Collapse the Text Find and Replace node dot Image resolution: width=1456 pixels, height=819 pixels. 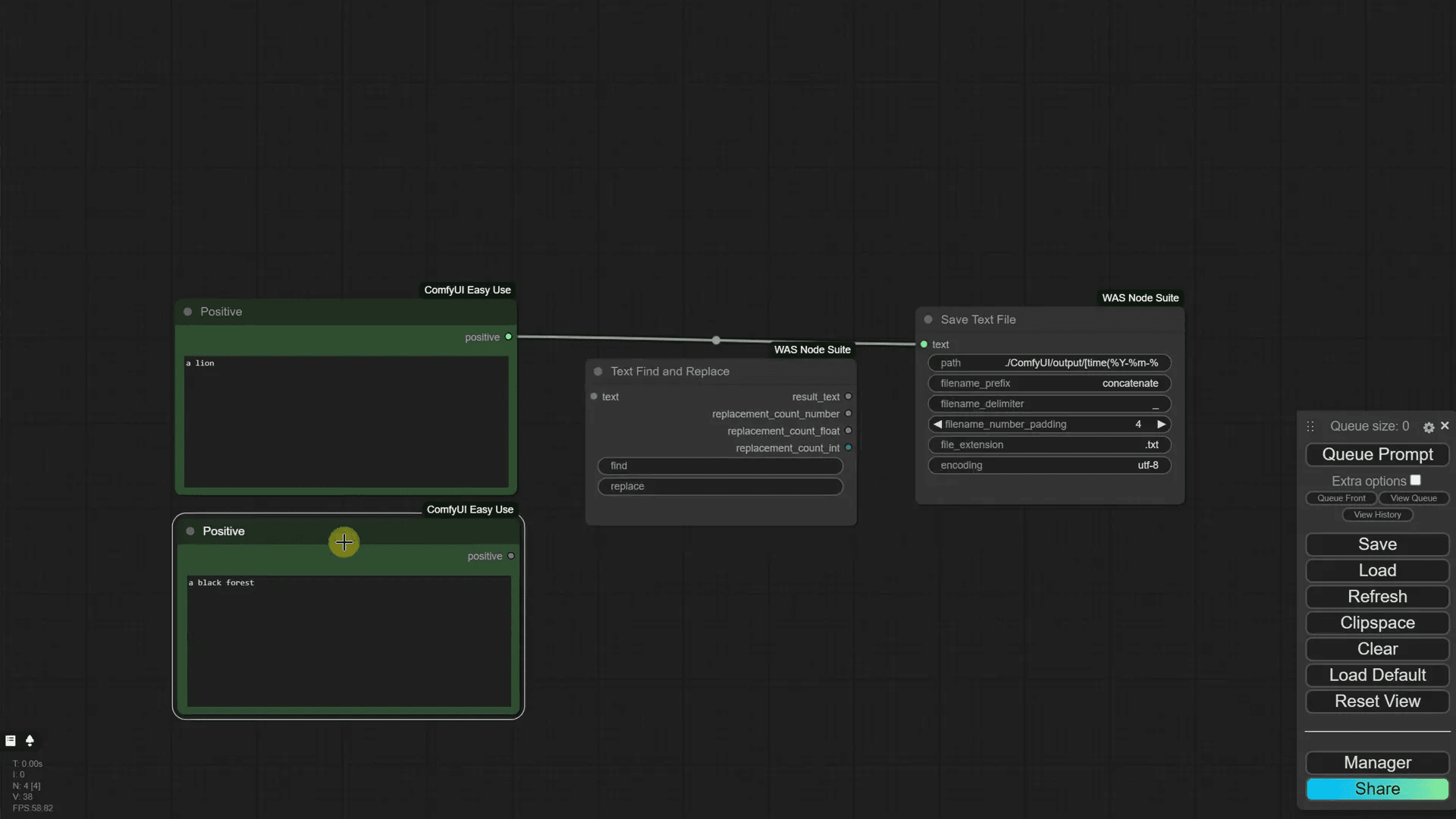(x=598, y=372)
